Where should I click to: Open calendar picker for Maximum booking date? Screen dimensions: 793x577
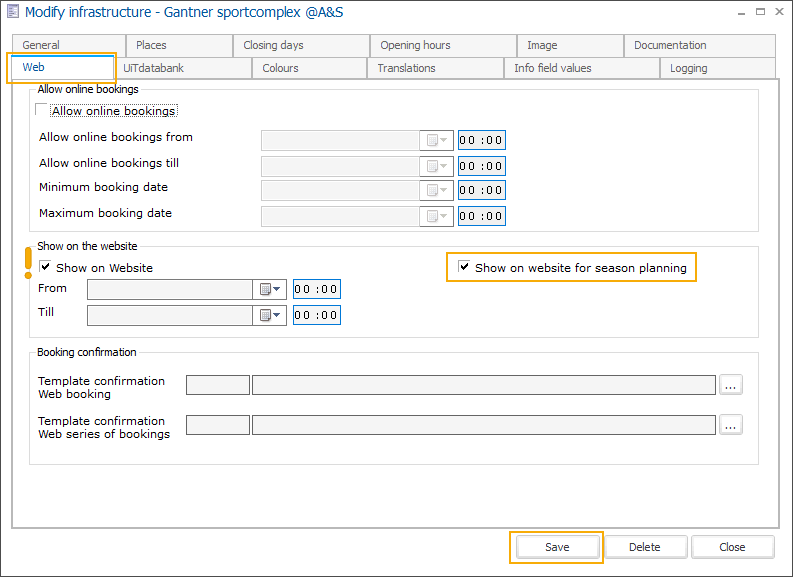coord(436,216)
